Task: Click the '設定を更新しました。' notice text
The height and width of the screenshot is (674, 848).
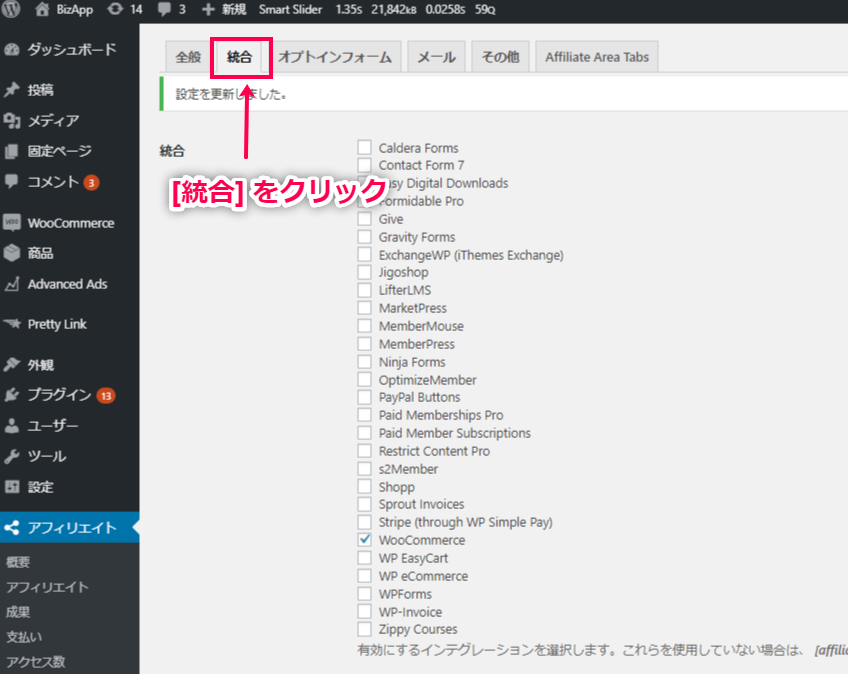Action: (231, 94)
